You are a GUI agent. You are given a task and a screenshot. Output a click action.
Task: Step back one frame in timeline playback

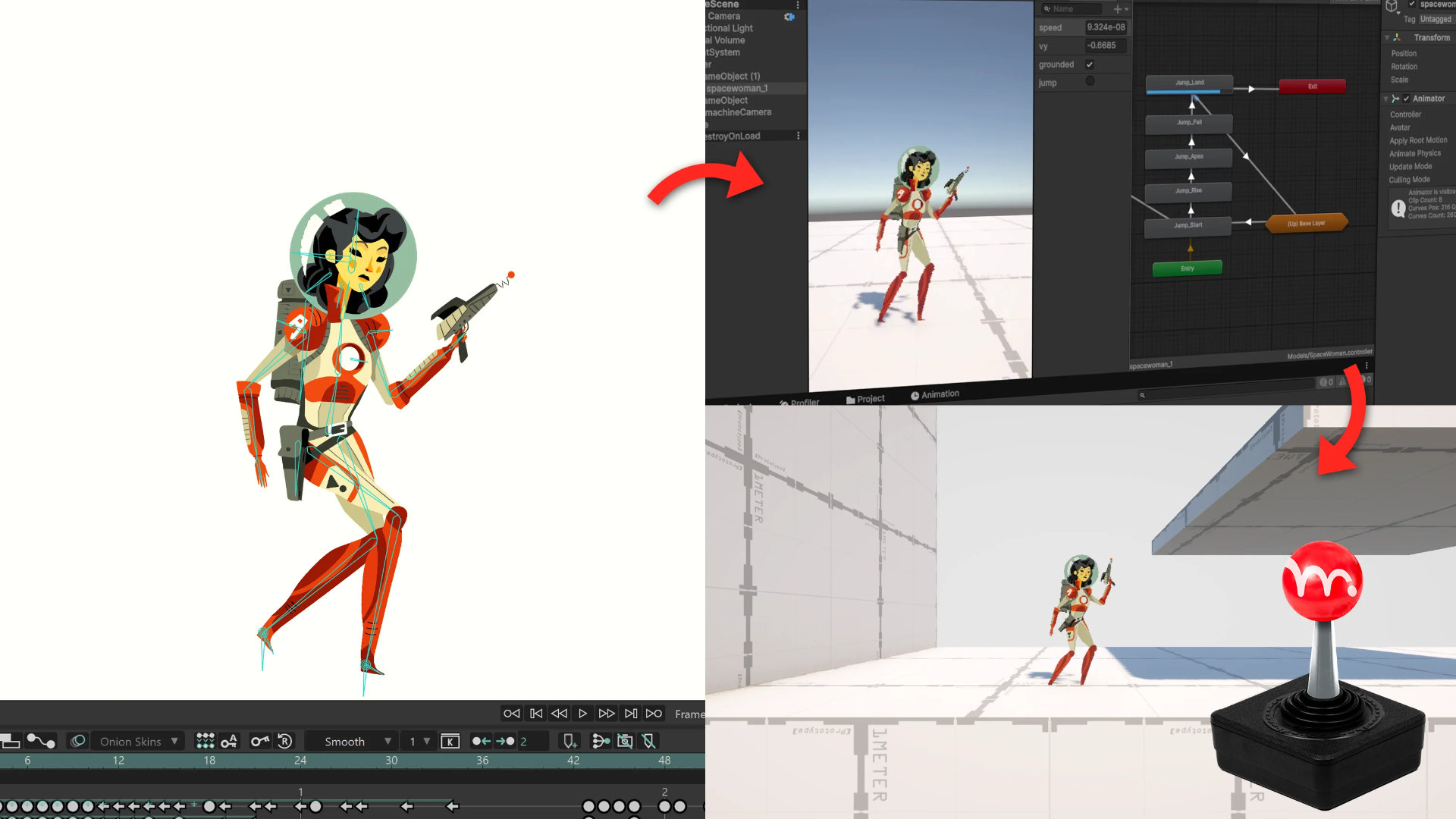point(560,714)
